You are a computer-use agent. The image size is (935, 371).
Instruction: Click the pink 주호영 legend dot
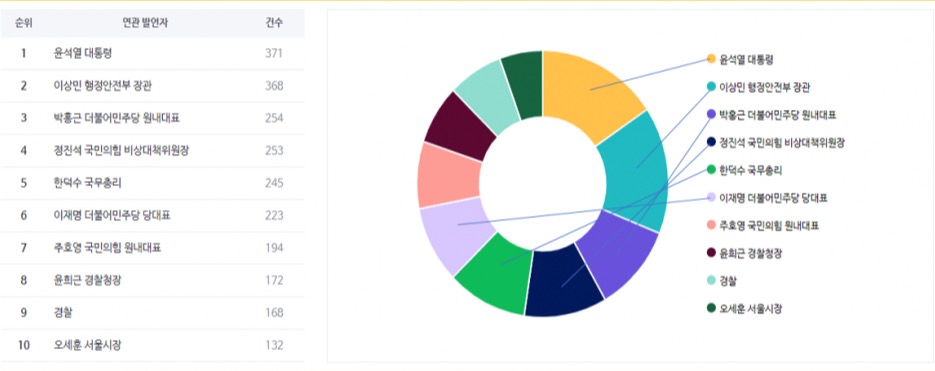point(711,225)
